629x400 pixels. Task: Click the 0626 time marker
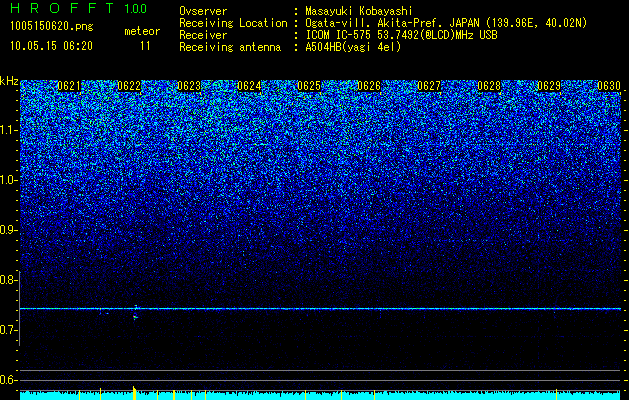369,86
